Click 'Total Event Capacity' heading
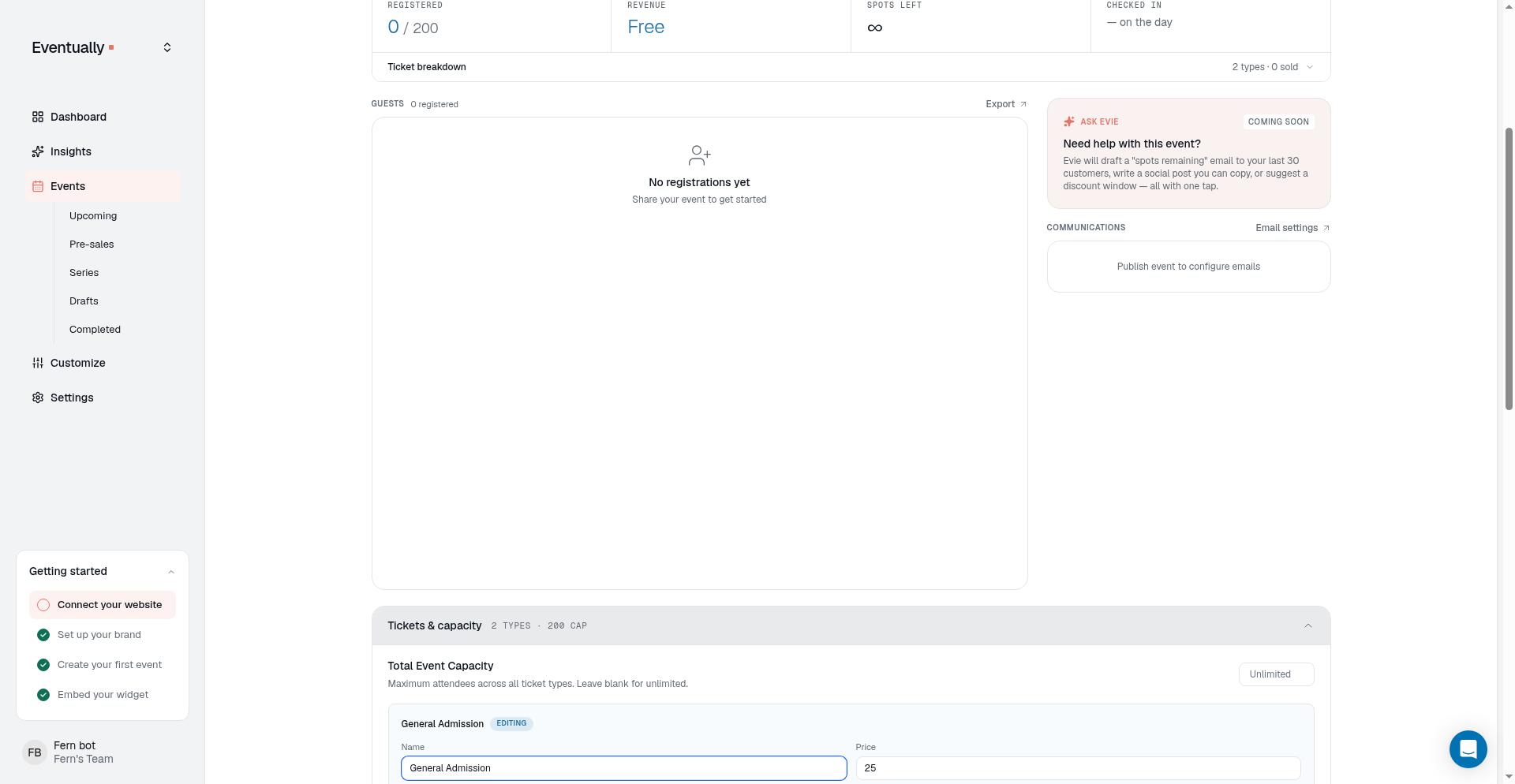The height and width of the screenshot is (784, 1515). pyautogui.click(x=440, y=666)
